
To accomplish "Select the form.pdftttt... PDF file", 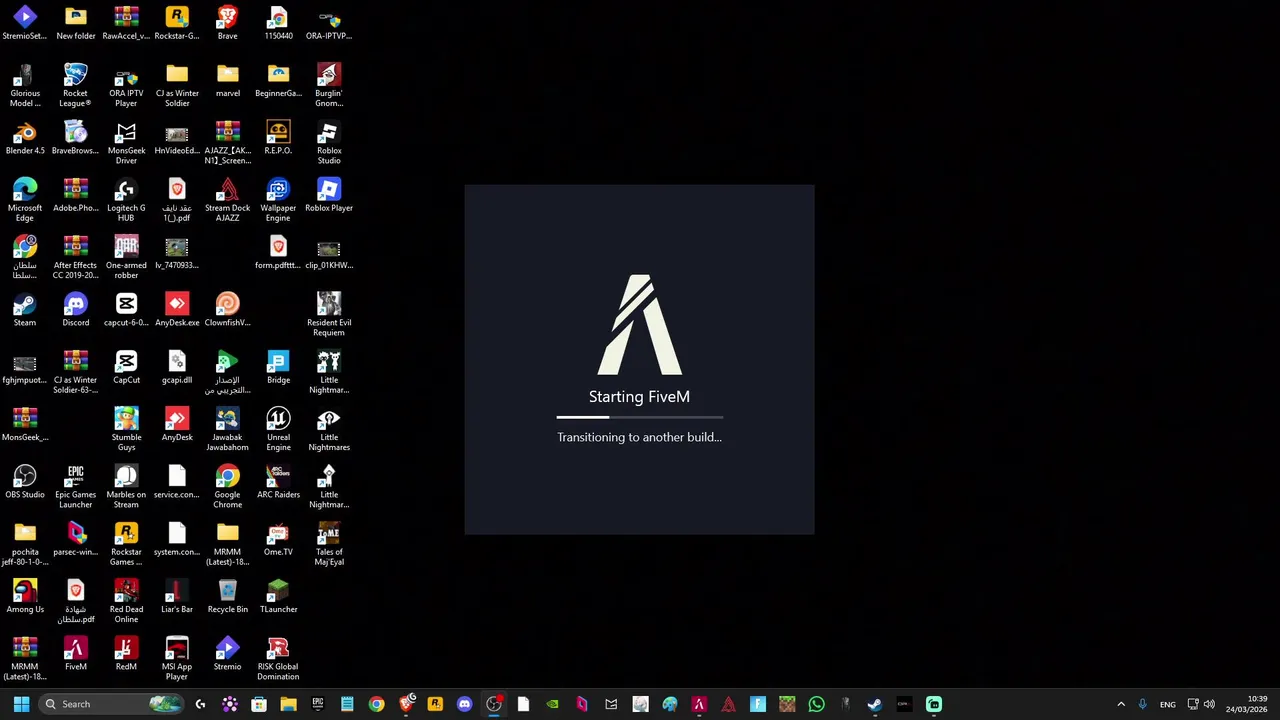I will click(x=278, y=252).
